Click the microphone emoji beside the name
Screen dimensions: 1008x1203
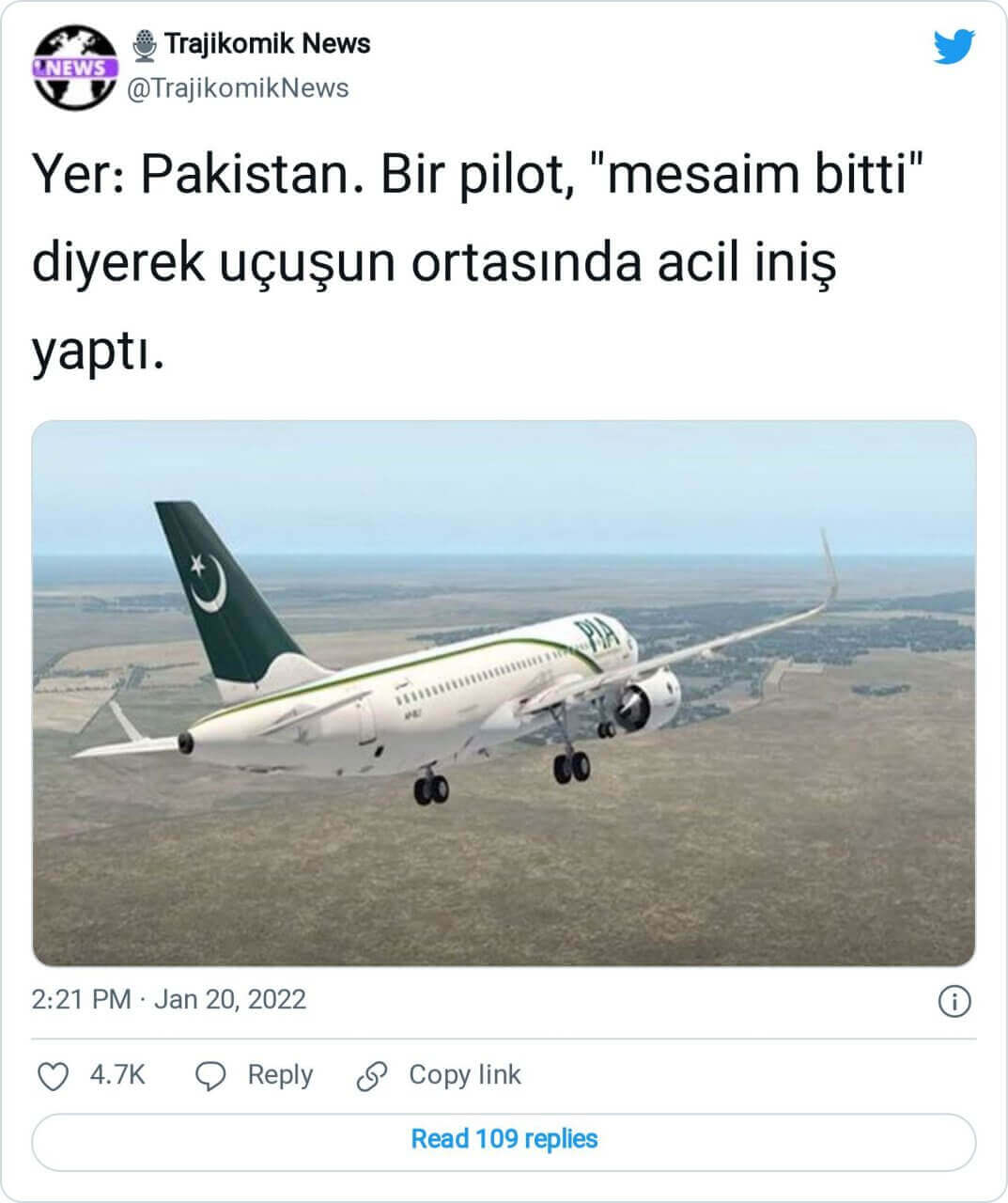pos(144,44)
